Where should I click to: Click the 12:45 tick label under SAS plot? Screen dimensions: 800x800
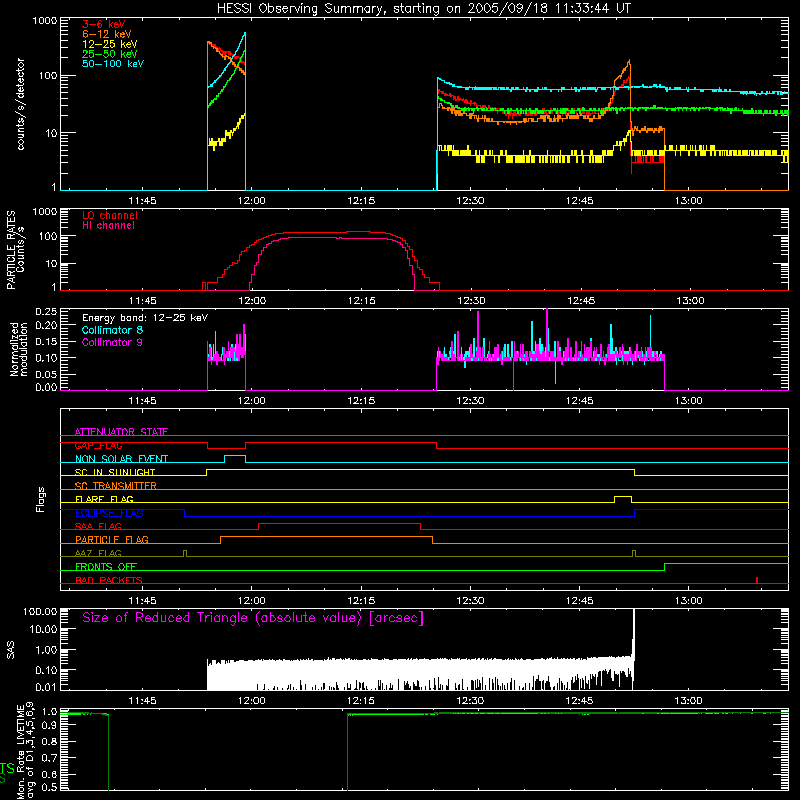[579, 701]
